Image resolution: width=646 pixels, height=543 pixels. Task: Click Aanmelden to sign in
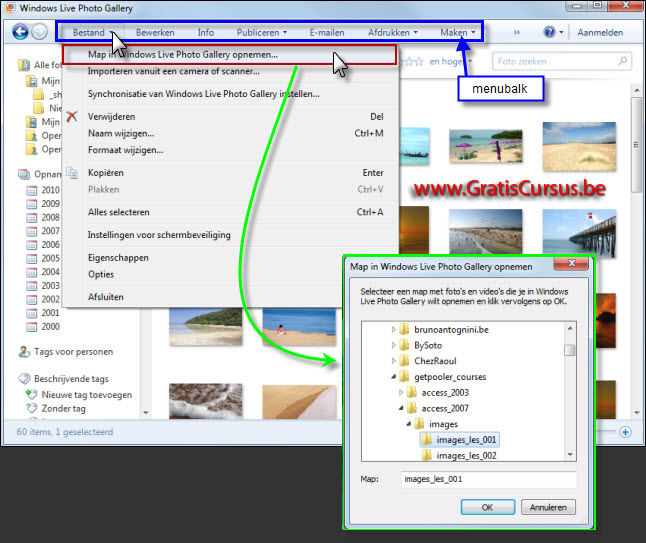[600, 32]
